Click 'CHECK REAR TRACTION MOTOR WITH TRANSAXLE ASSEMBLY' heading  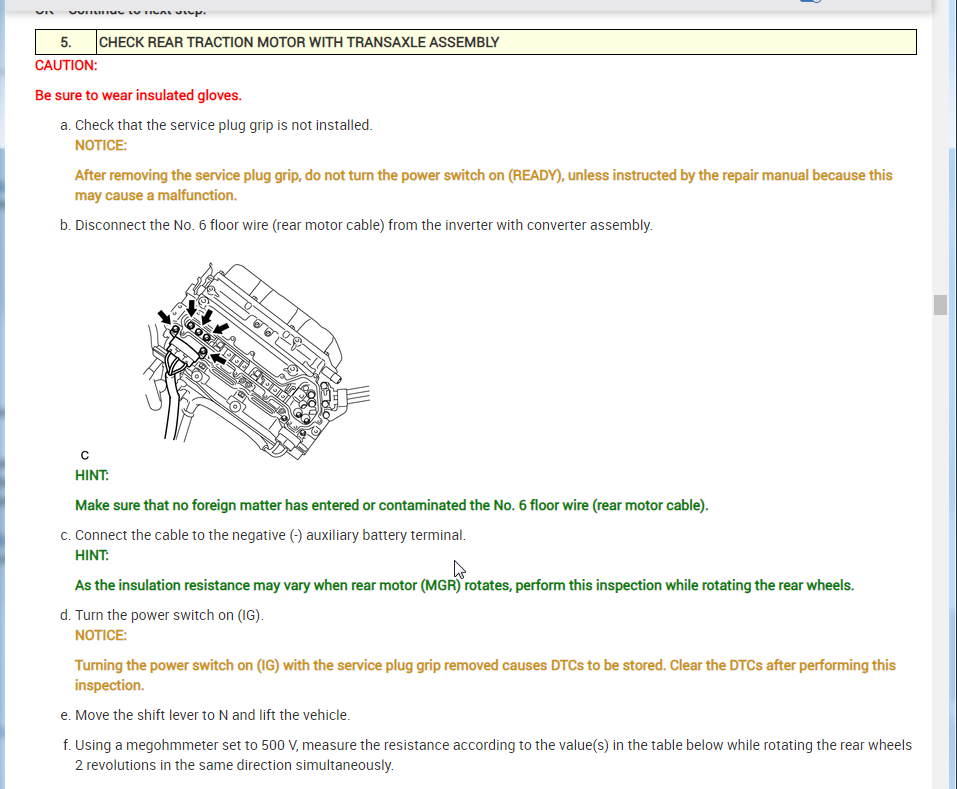coord(298,42)
